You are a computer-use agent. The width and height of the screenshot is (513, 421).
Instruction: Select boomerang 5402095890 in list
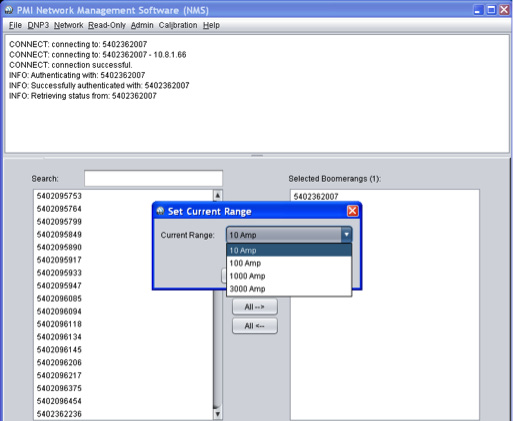coord(123,247)
